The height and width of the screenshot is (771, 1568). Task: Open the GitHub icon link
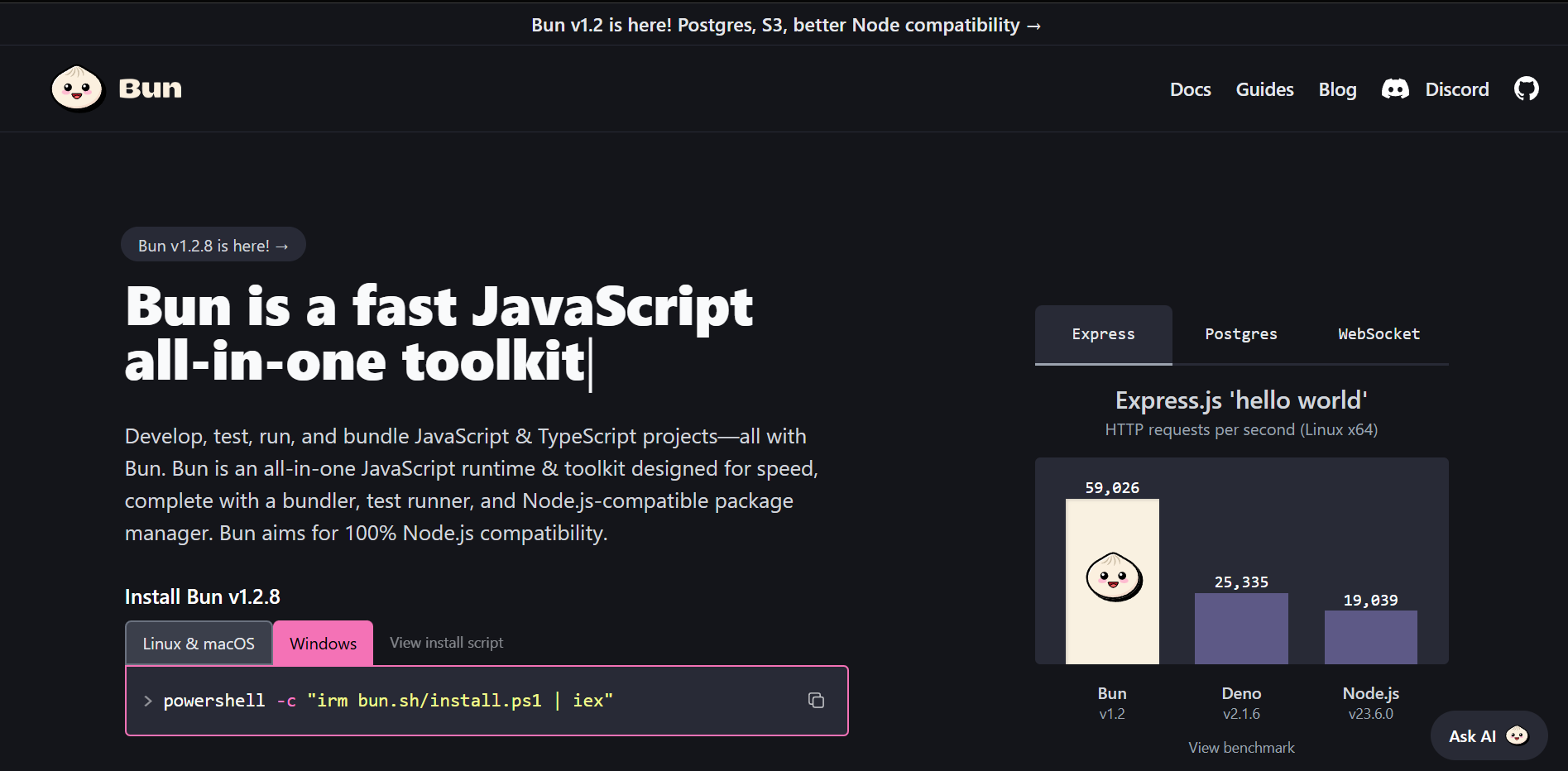tap(1526, 89)
